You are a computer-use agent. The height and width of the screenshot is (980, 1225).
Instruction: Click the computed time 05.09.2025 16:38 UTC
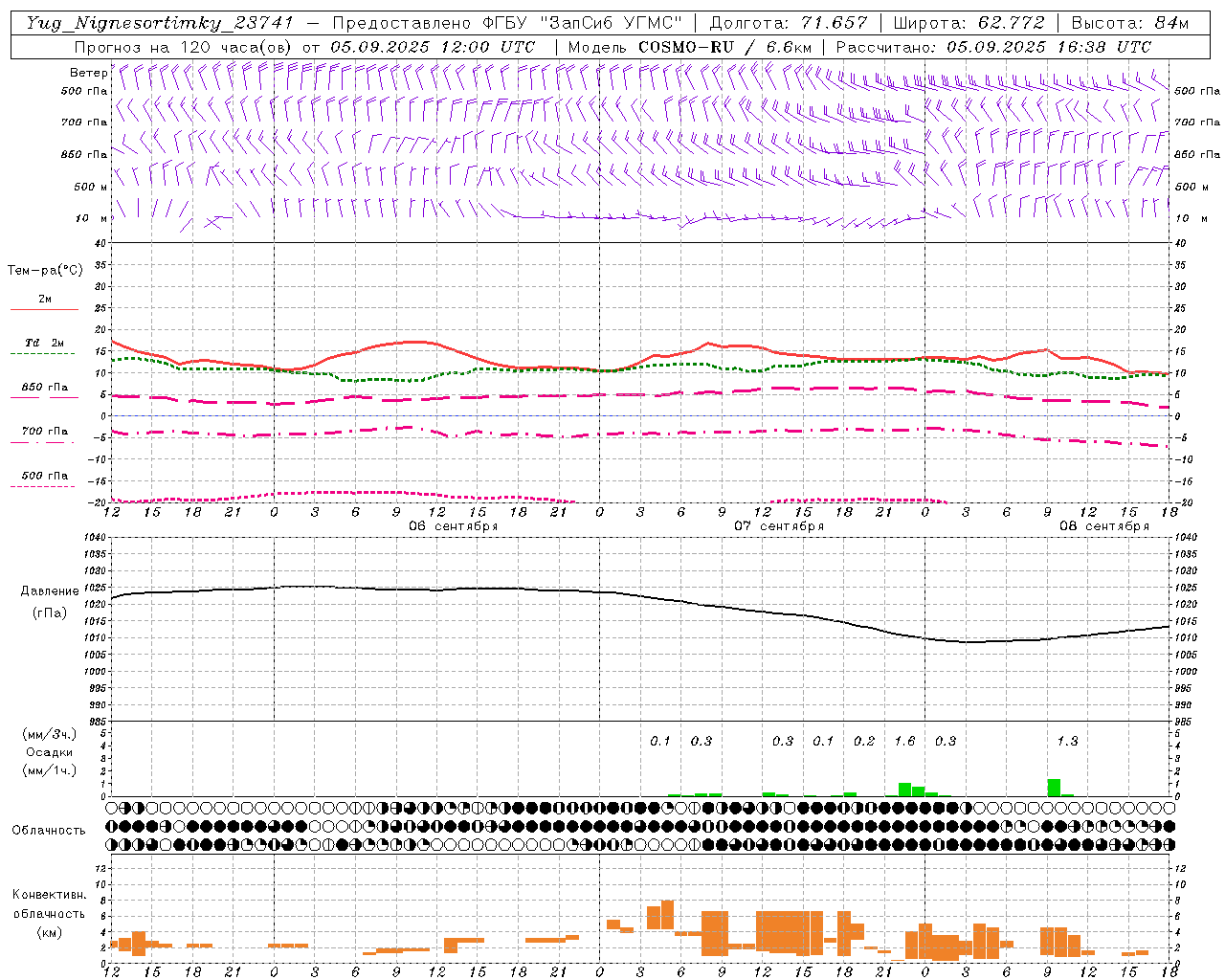[x=1049, y=47]
